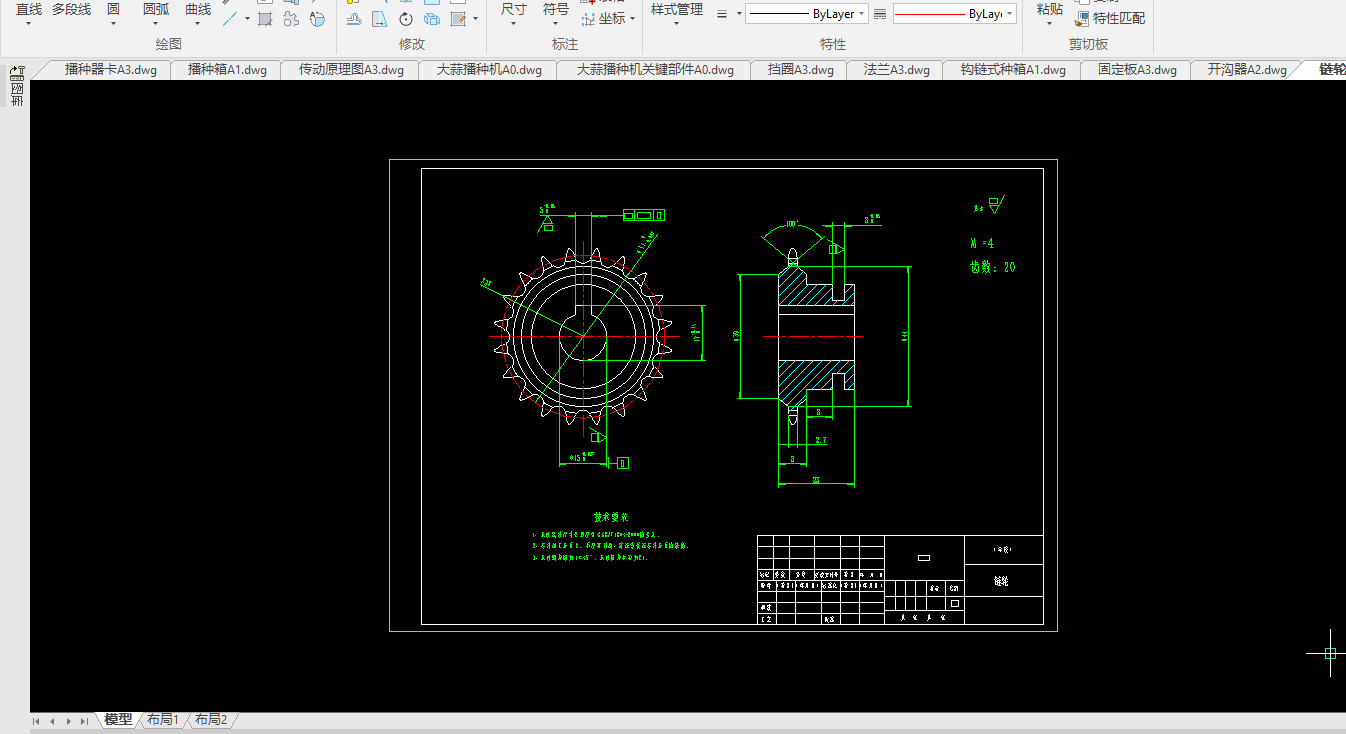Click the 100° angle dimension text
This screenshot has height=734, width=1346.
(x=793, y=224)
